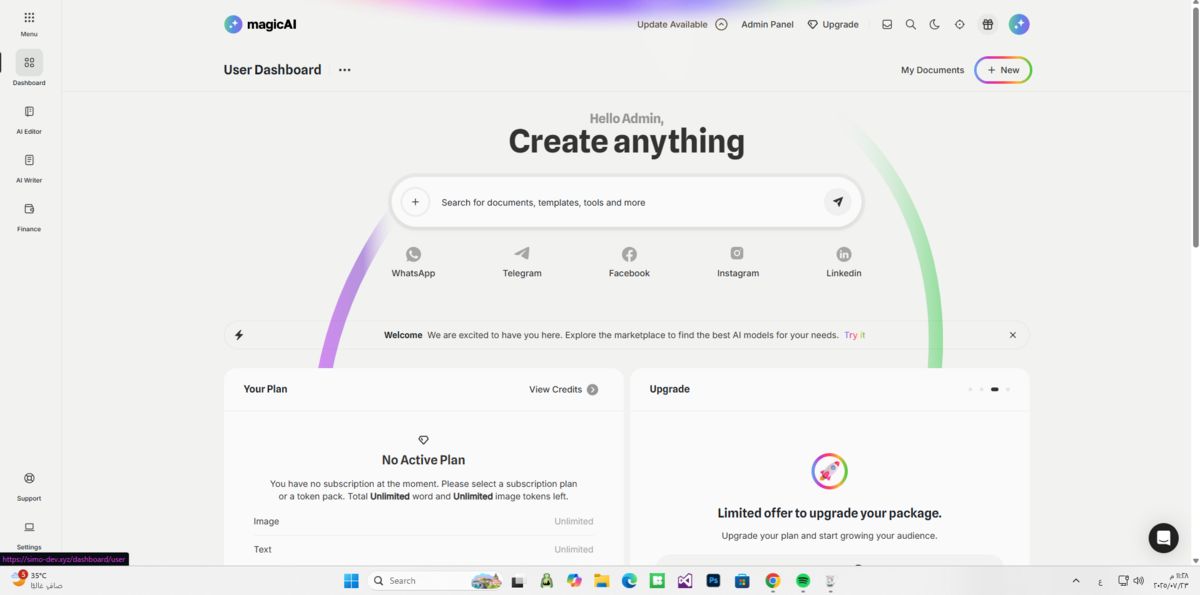Click the New button
Screen dimensions: 1200x595
tap(1003, 70)
